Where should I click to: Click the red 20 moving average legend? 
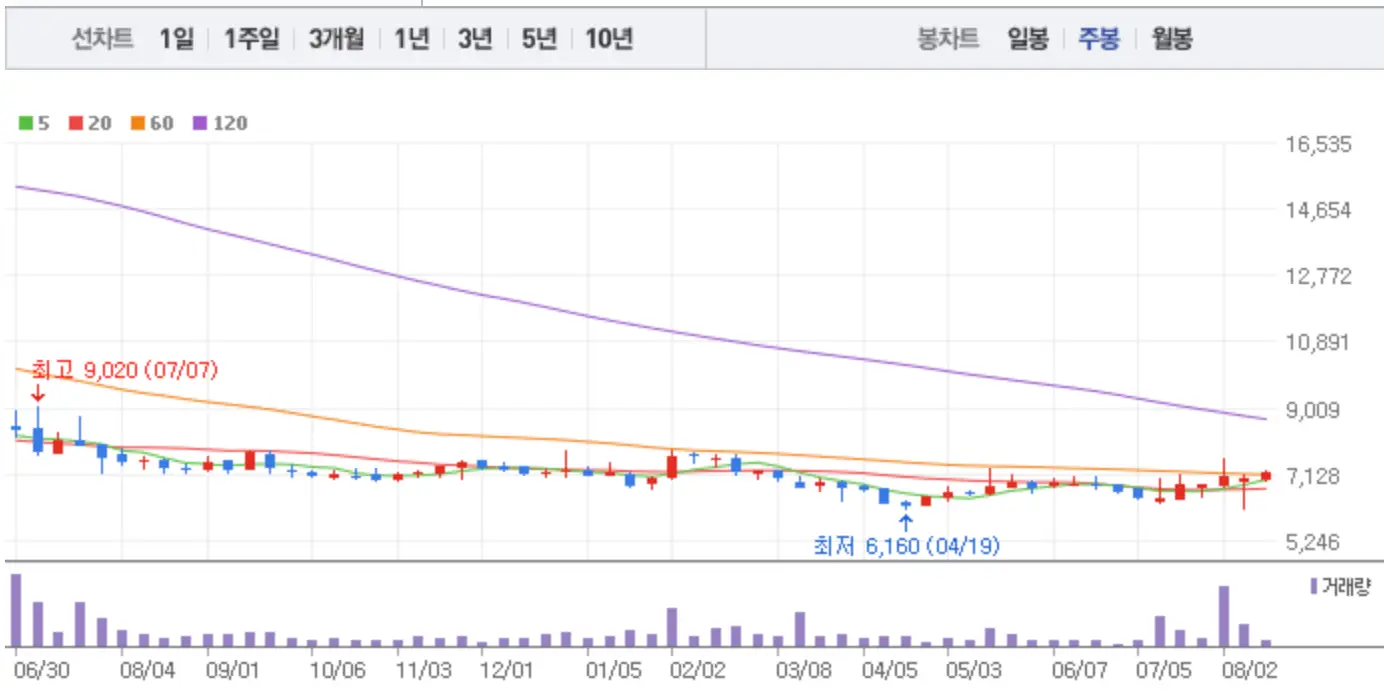click(89, 123)
